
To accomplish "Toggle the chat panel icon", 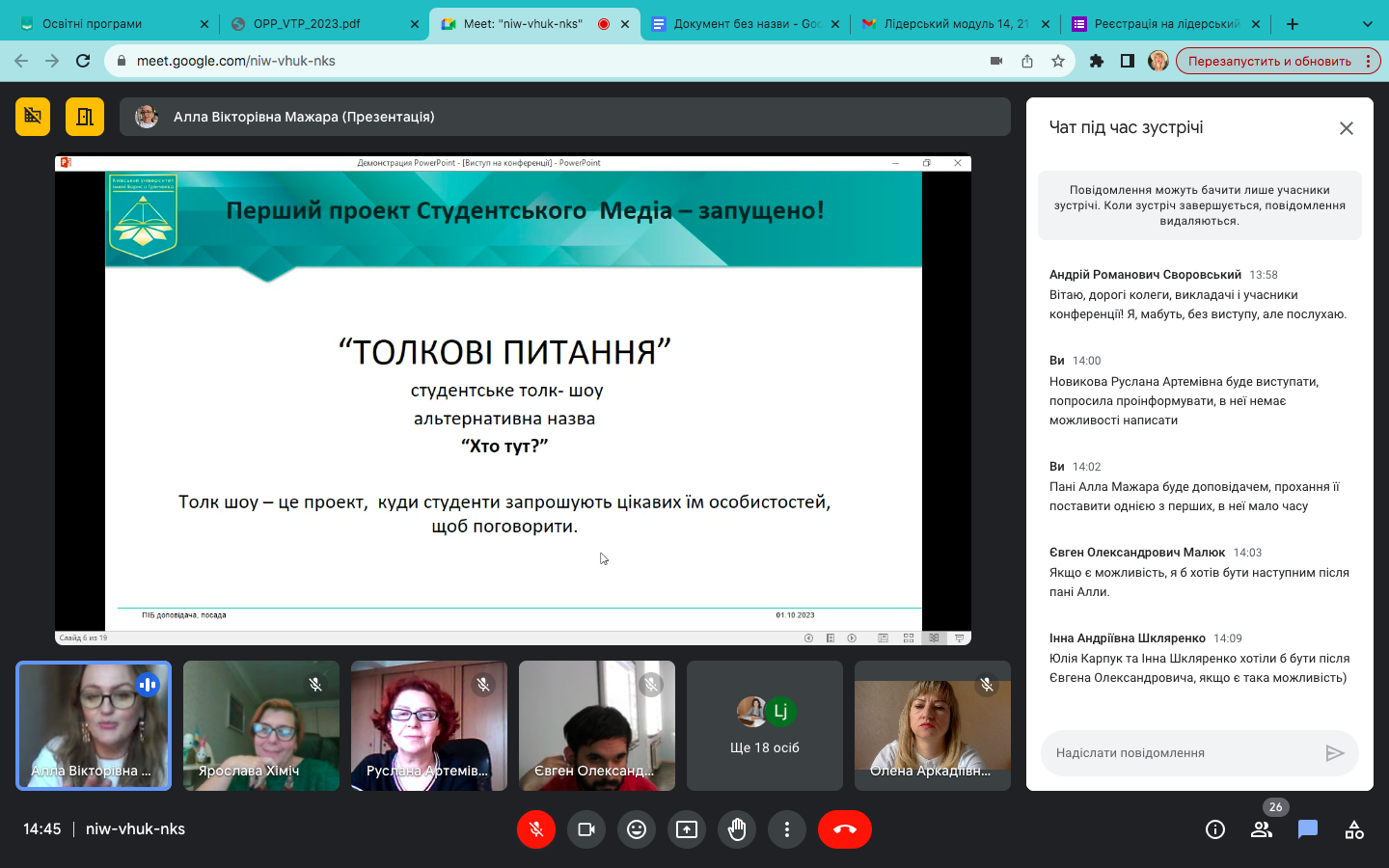I will pos(1308,829).
